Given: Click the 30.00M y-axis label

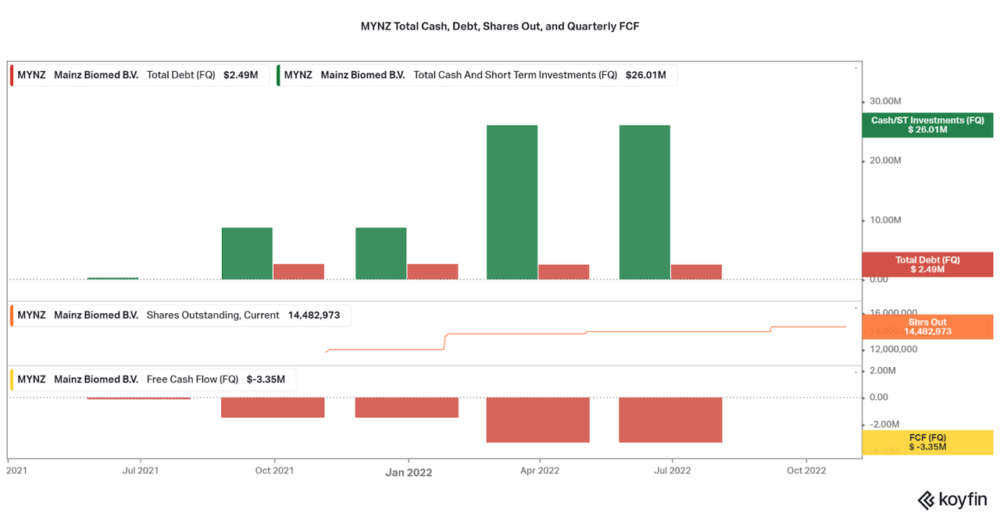Looking at the screenshot, I should coord(885,102).
